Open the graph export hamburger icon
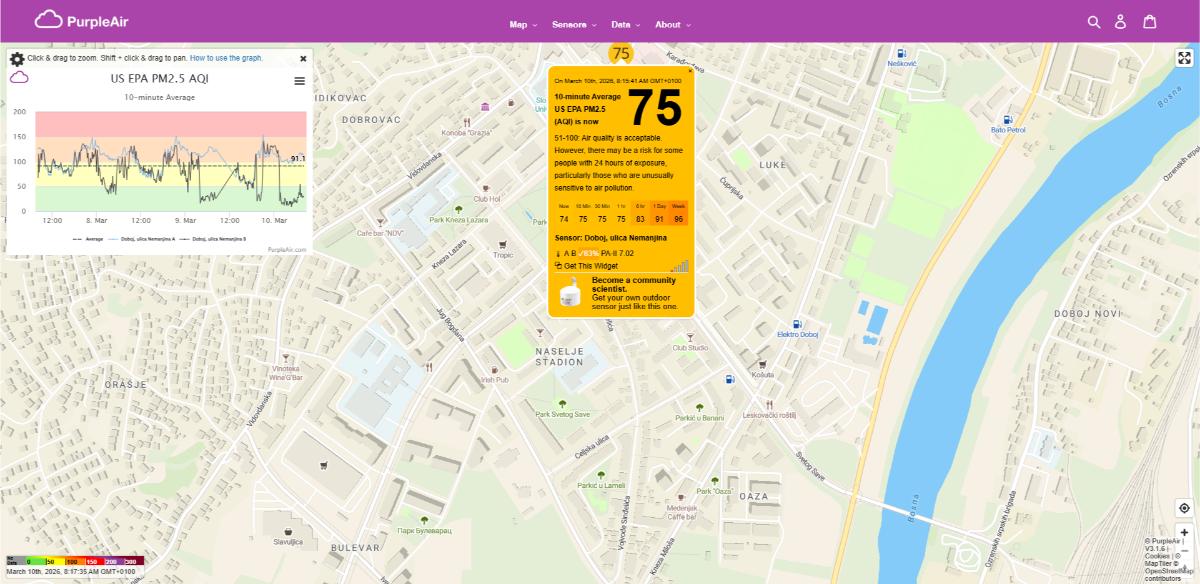 [x=299, y=81]
